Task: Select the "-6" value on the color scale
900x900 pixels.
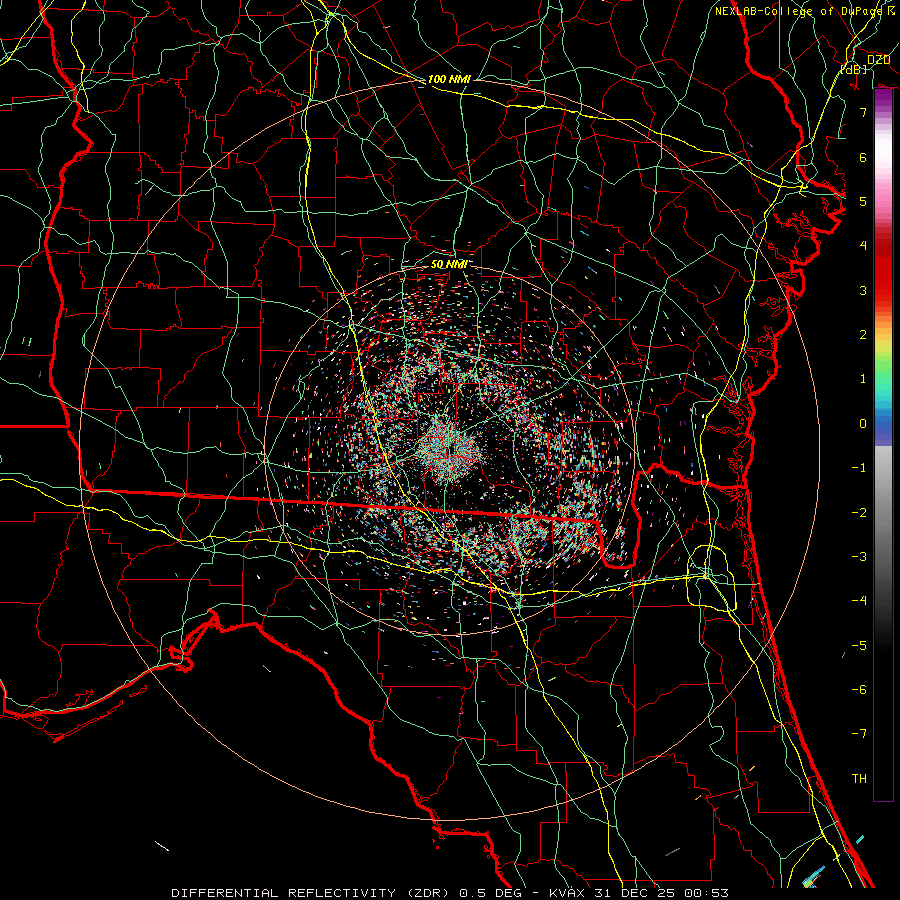Action: [x=859, y=690]
